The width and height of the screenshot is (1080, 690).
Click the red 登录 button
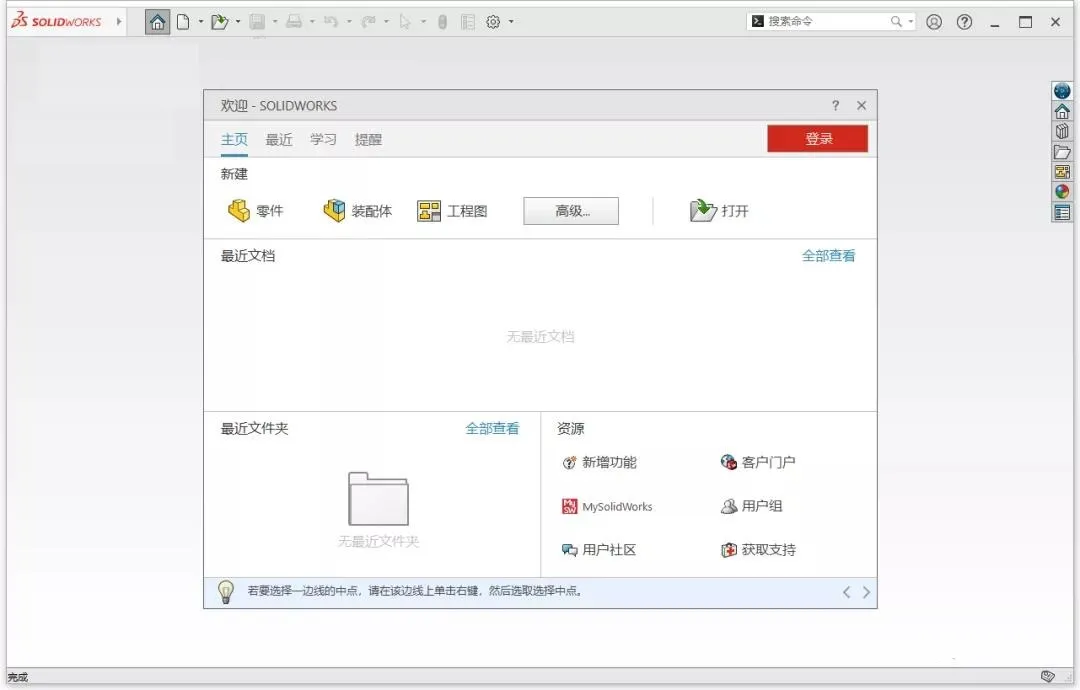pos(818,139)
